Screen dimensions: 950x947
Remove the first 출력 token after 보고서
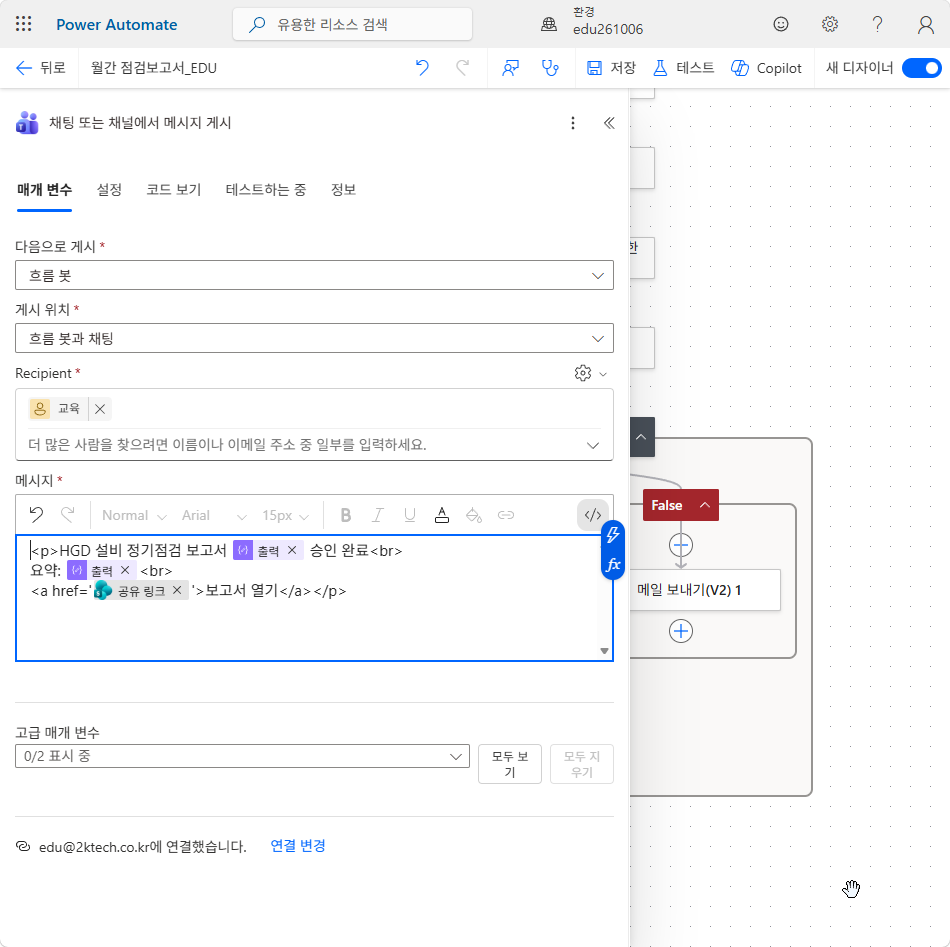pos(292,550)
